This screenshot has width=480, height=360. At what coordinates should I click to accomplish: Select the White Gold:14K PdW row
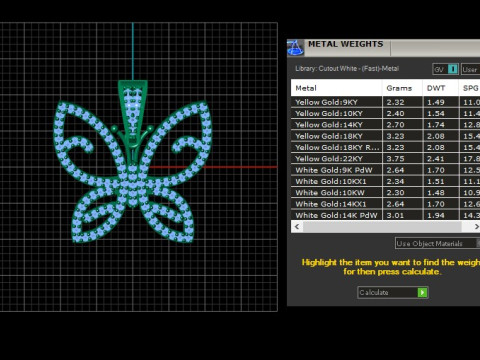click(385, 215)
